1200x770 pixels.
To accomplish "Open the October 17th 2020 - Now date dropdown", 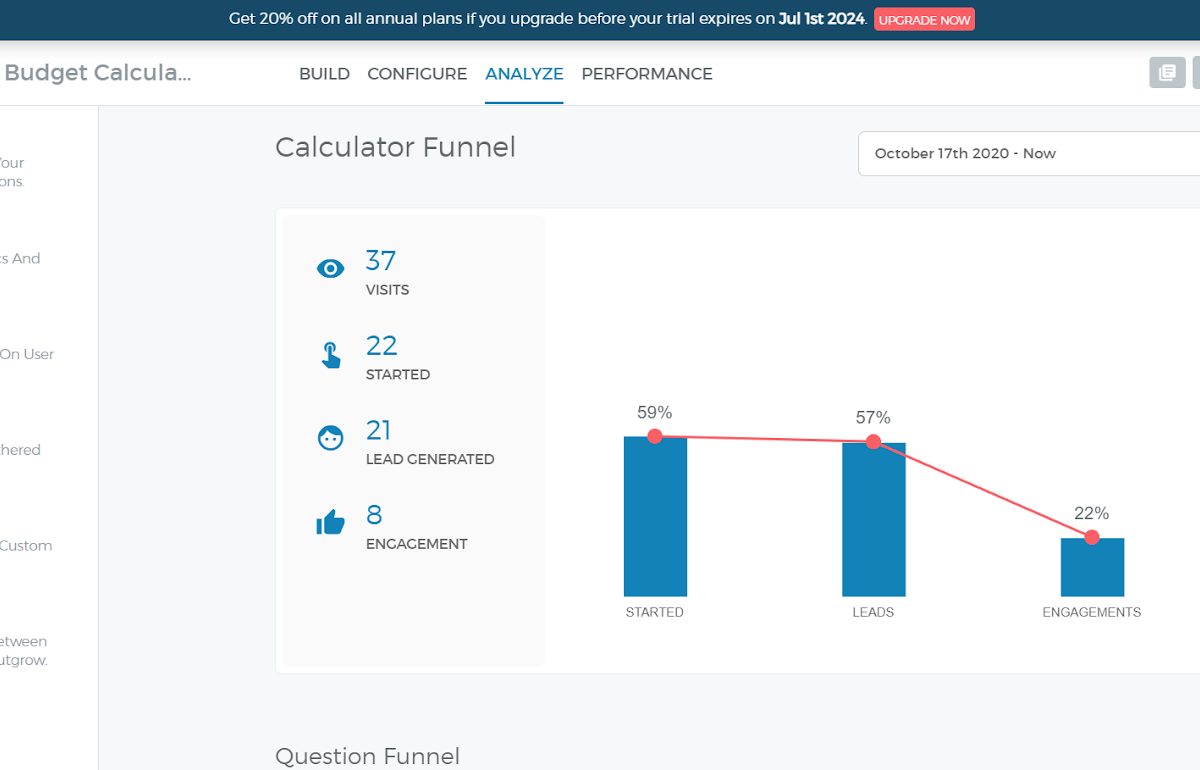I will coord(1028,154).
